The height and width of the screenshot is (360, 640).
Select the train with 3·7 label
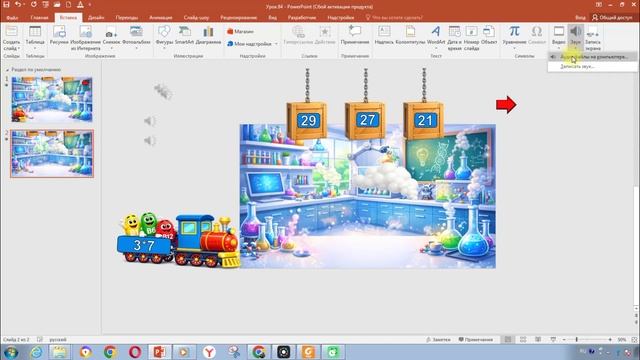click(178, 240)
